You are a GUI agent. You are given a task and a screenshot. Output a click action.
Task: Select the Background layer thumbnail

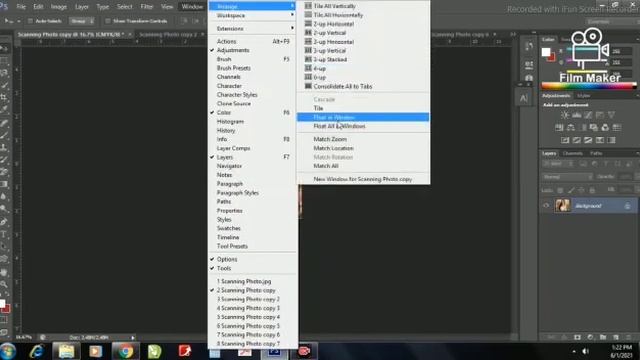(x=562, y=205)
